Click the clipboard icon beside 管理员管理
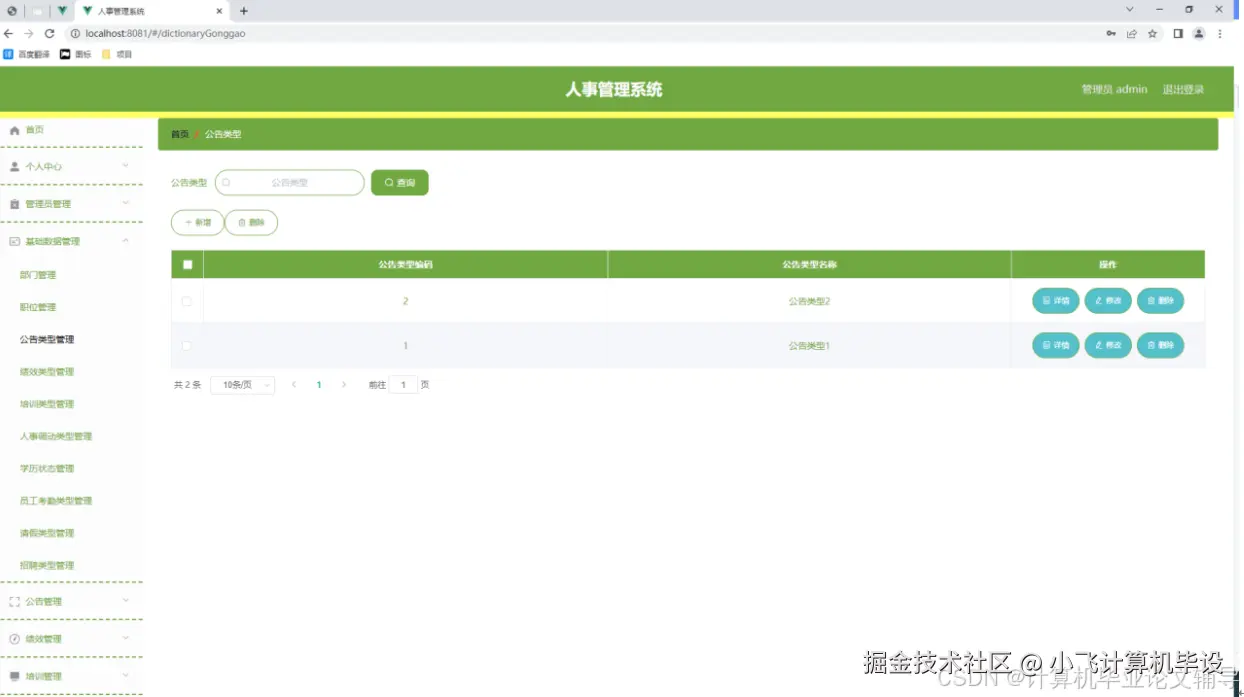The image size is (1244, 697). (x=14, y=204)
